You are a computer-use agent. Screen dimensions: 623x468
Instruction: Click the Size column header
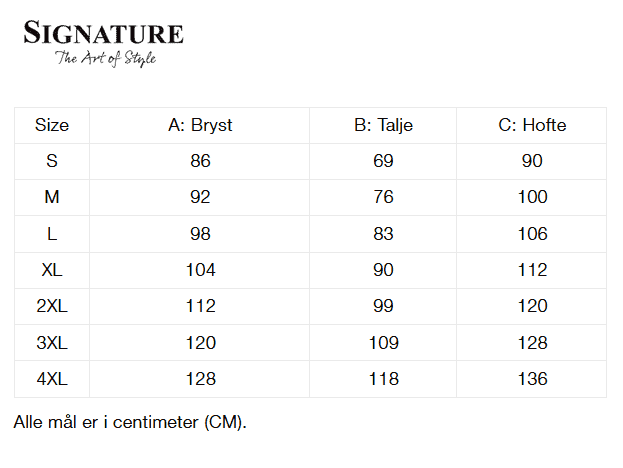pos(52,125)
